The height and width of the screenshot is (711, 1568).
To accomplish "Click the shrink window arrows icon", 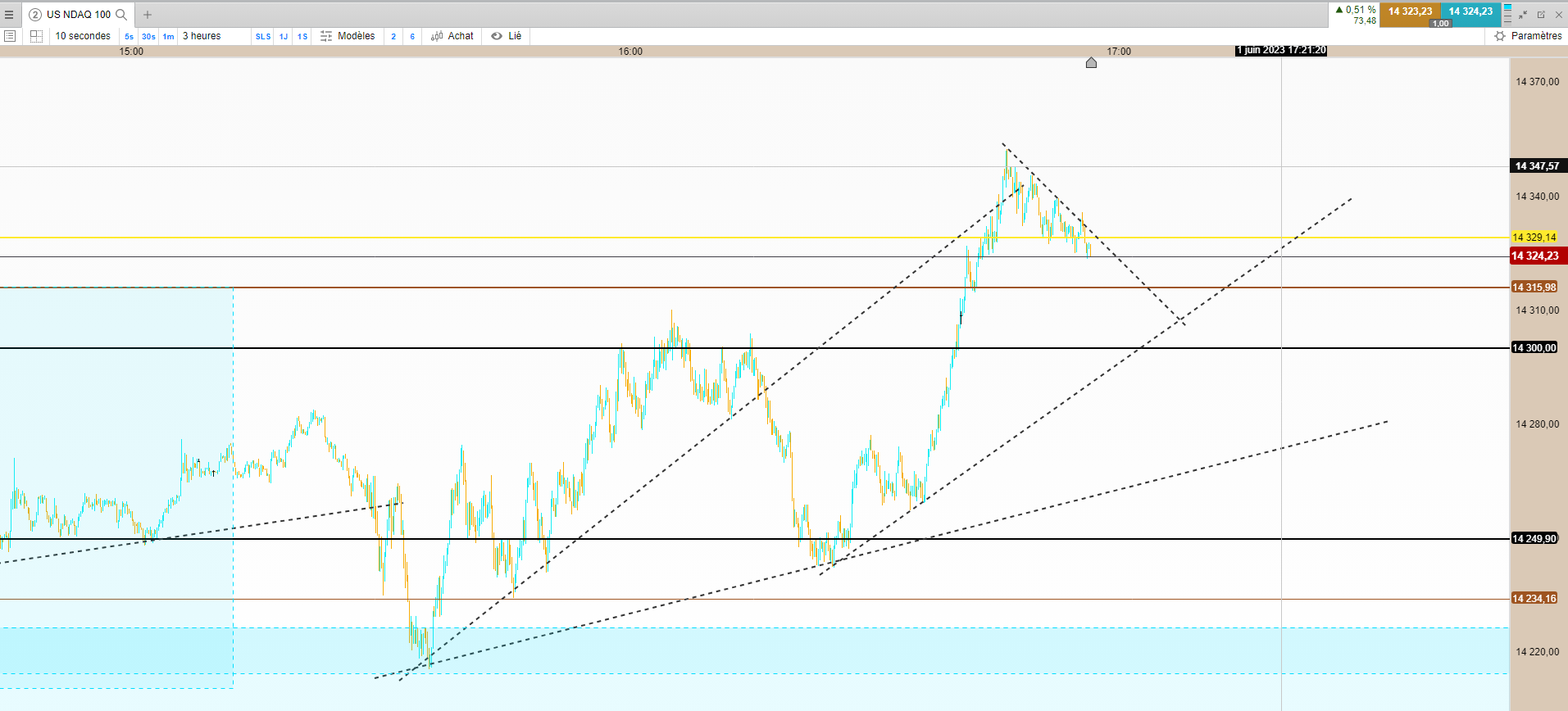I will [1523, 15].
